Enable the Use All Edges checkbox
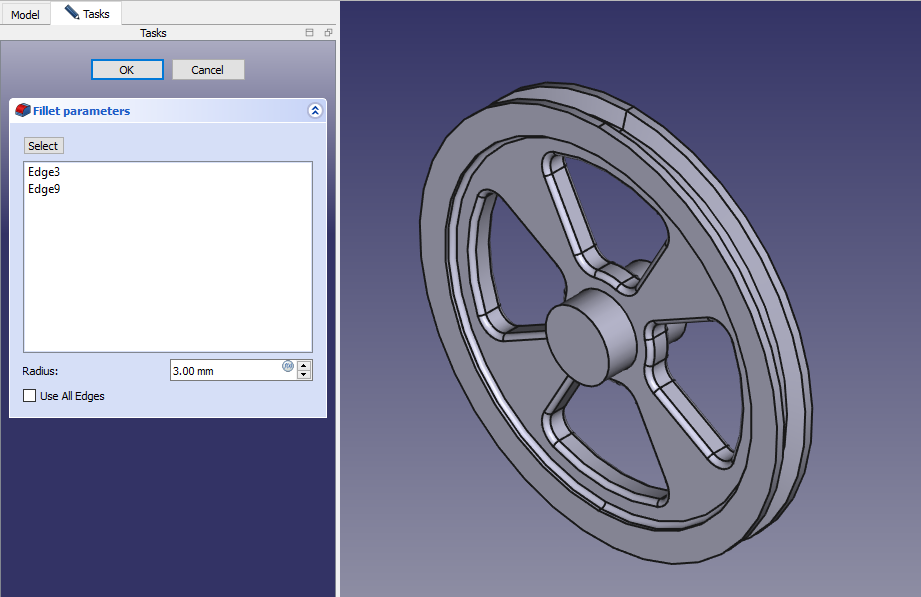Screen dimensions: 921x597 [29, 396]
